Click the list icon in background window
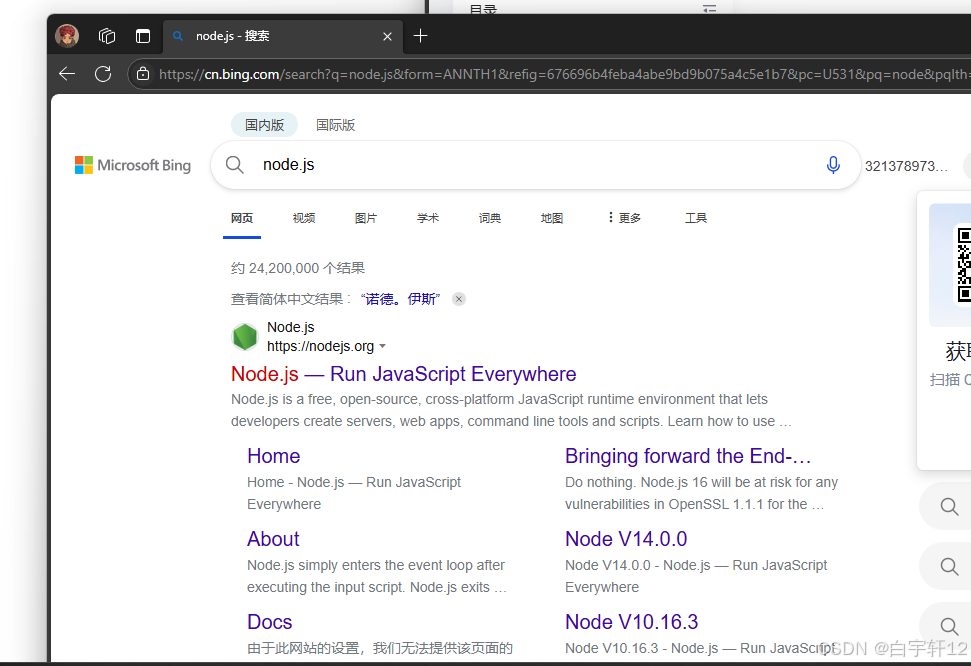 tap(710, 9)
